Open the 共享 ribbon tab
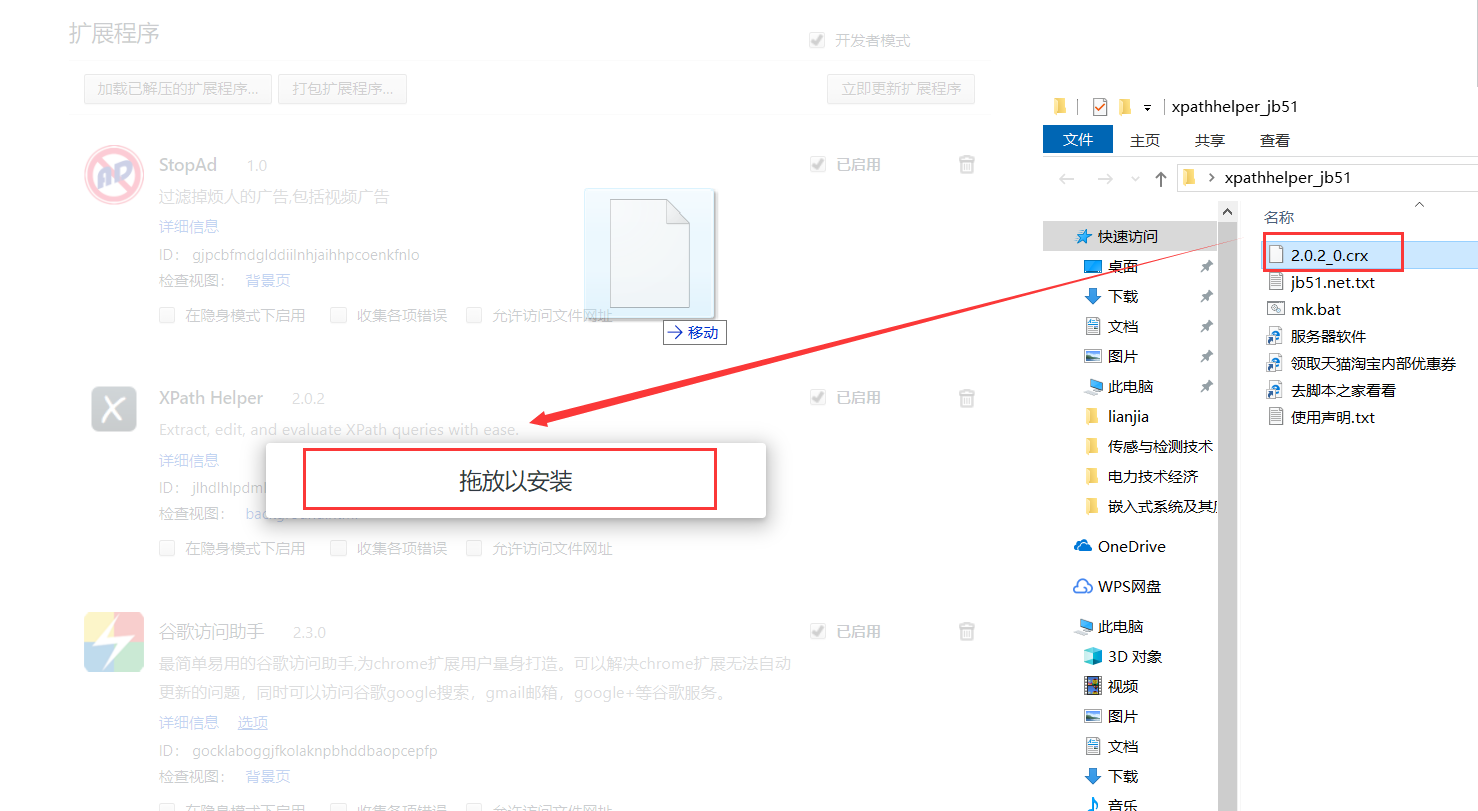Viewport: 1478px width, 811px height. coord(1210,140)
